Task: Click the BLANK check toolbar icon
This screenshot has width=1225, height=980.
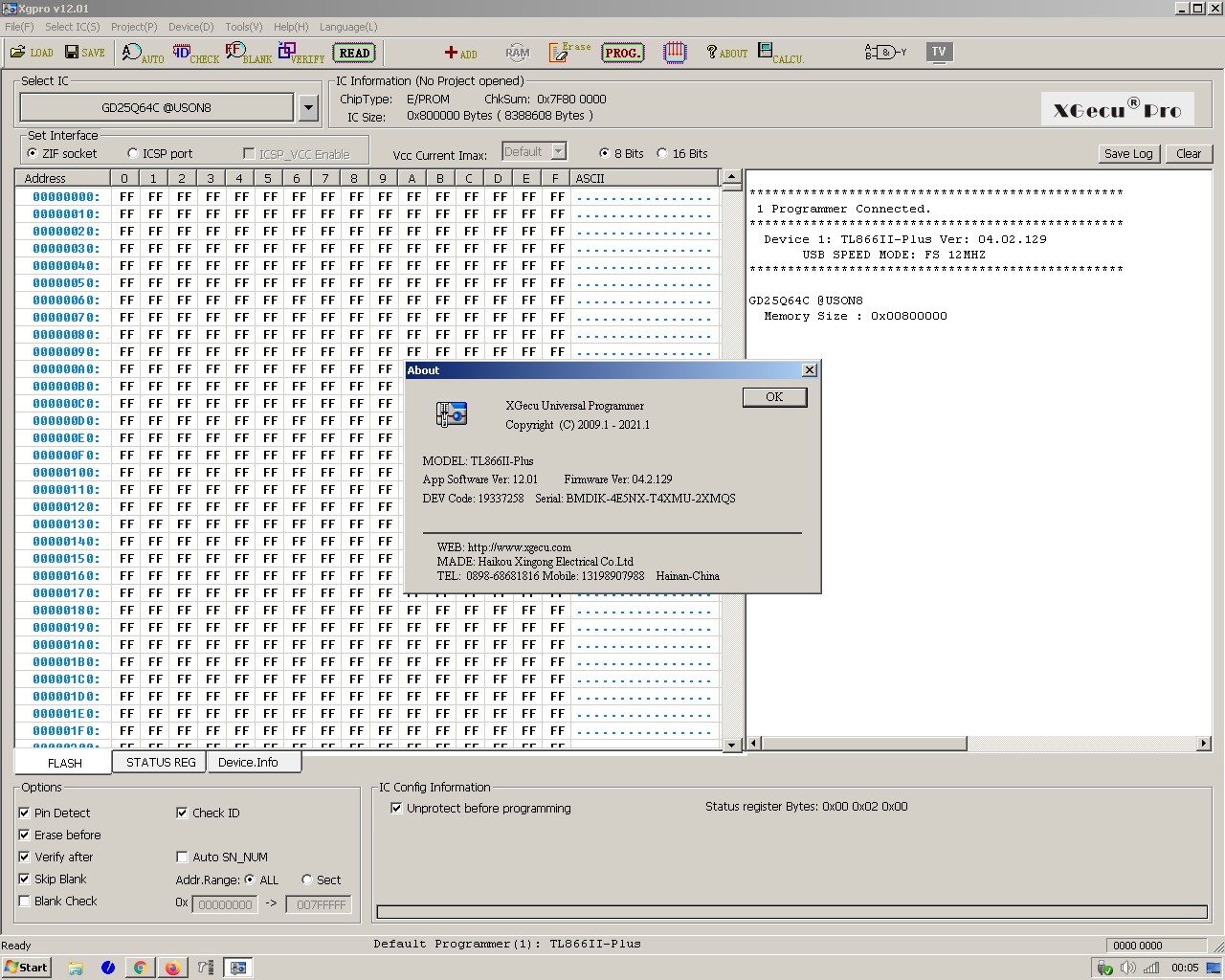Action: [249, 54]
